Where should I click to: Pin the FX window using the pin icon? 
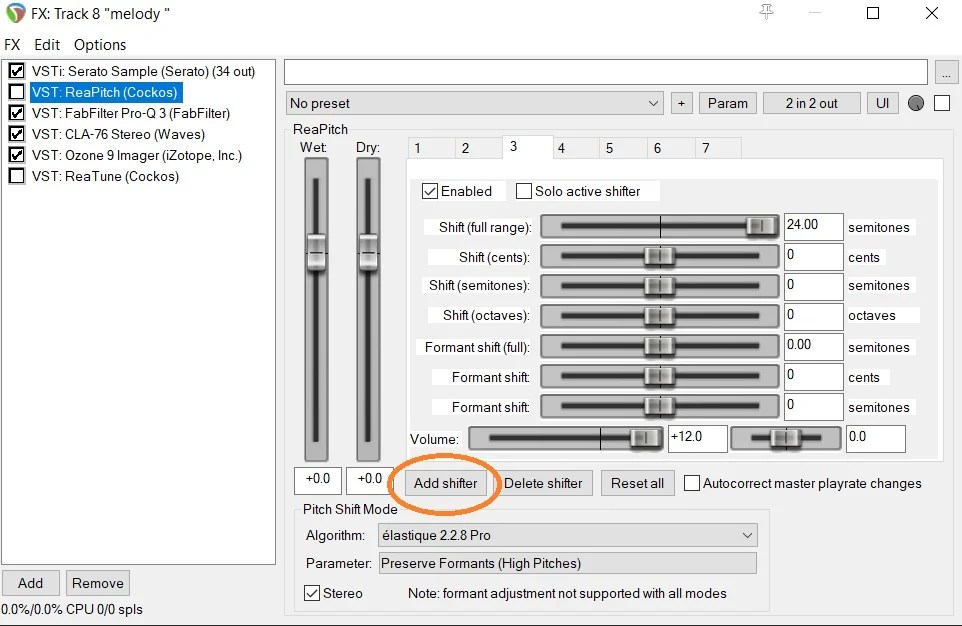pos(766,13)
